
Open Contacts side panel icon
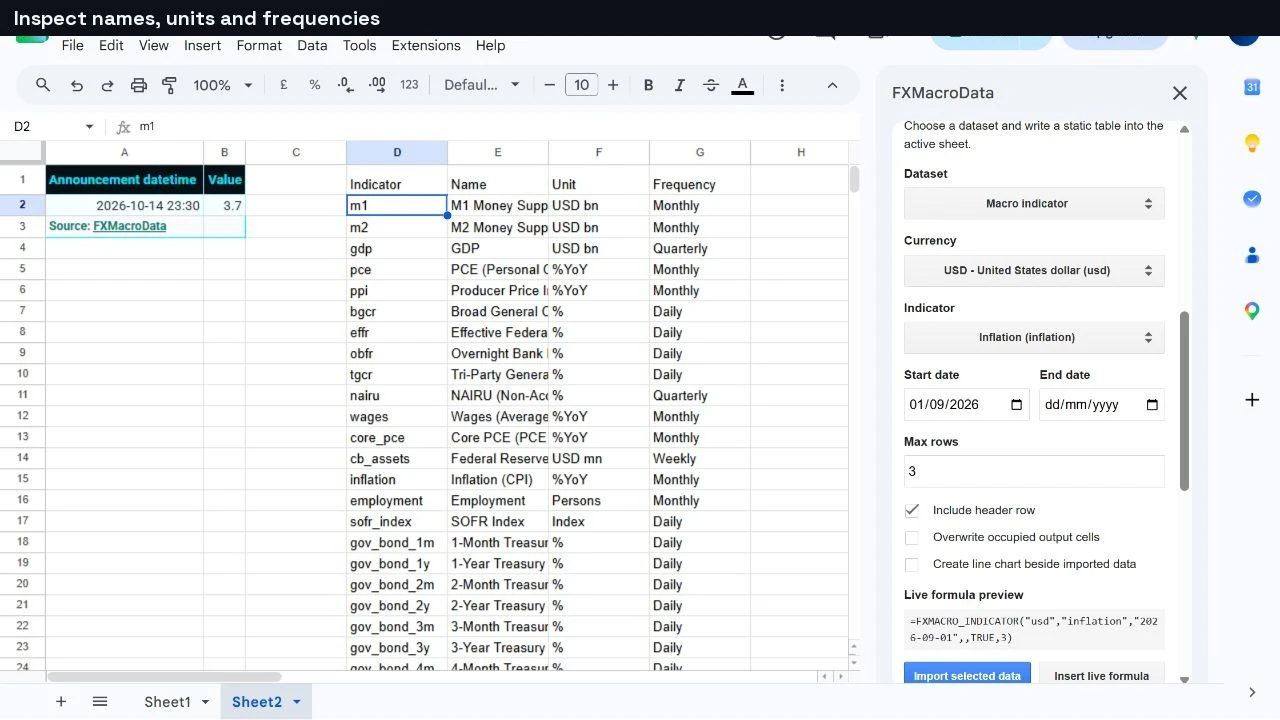coord(1252,255)
